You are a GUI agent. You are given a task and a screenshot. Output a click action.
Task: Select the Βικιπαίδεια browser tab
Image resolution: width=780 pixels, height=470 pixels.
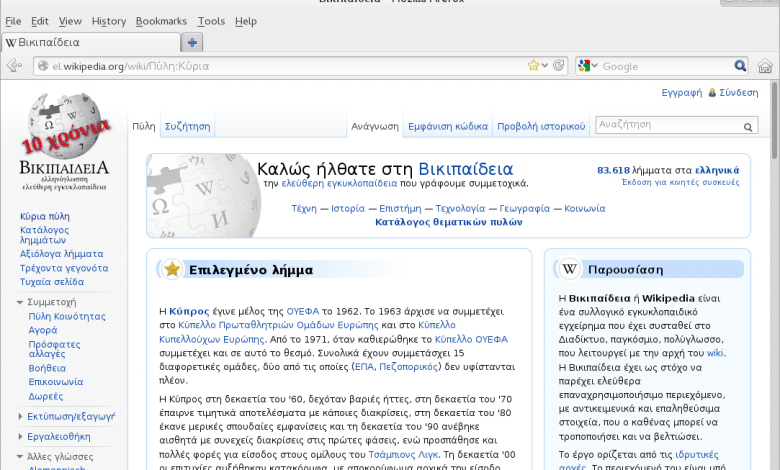92,42
